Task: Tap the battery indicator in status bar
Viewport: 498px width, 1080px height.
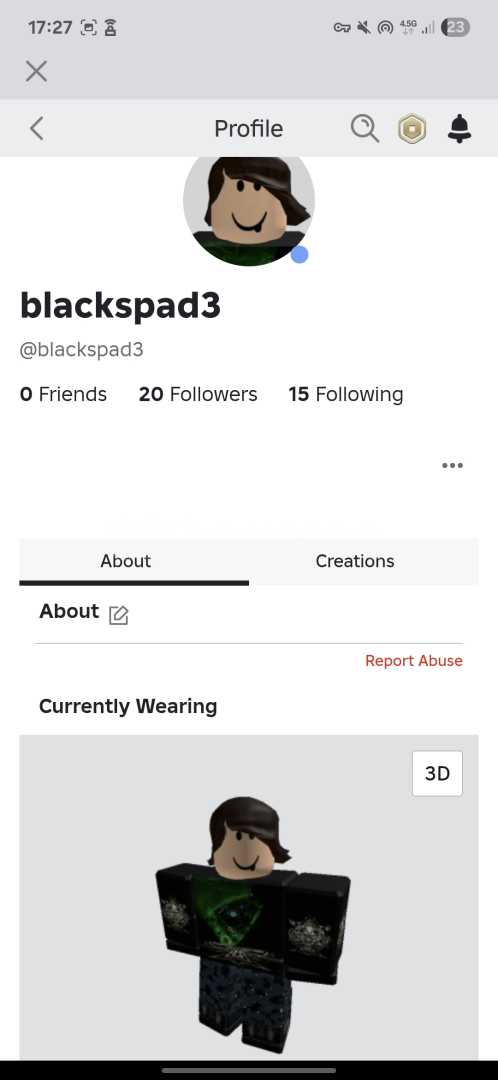Action: pos(455,28)
